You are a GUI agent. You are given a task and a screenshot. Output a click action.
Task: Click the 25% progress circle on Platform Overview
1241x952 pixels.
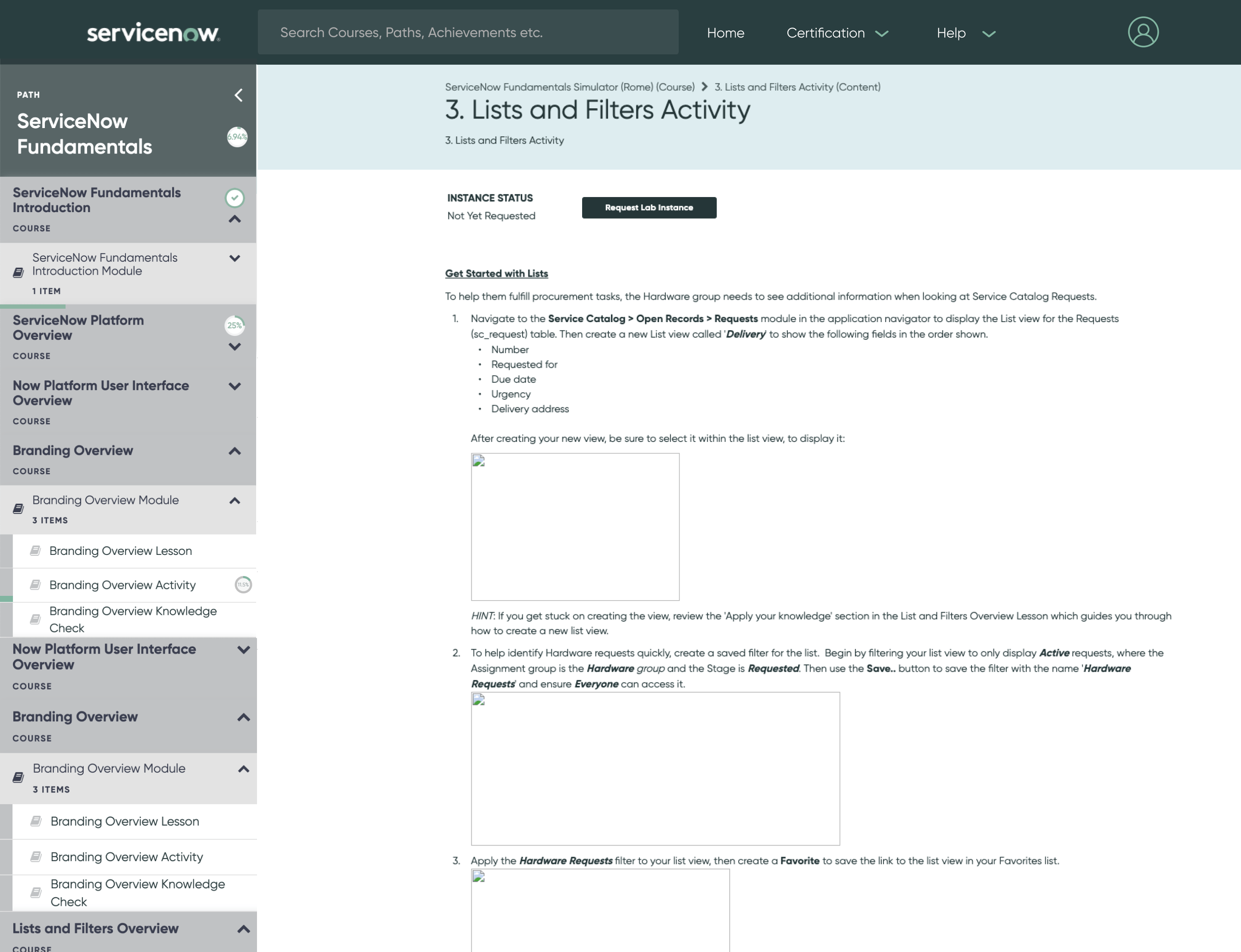point(235,325)
